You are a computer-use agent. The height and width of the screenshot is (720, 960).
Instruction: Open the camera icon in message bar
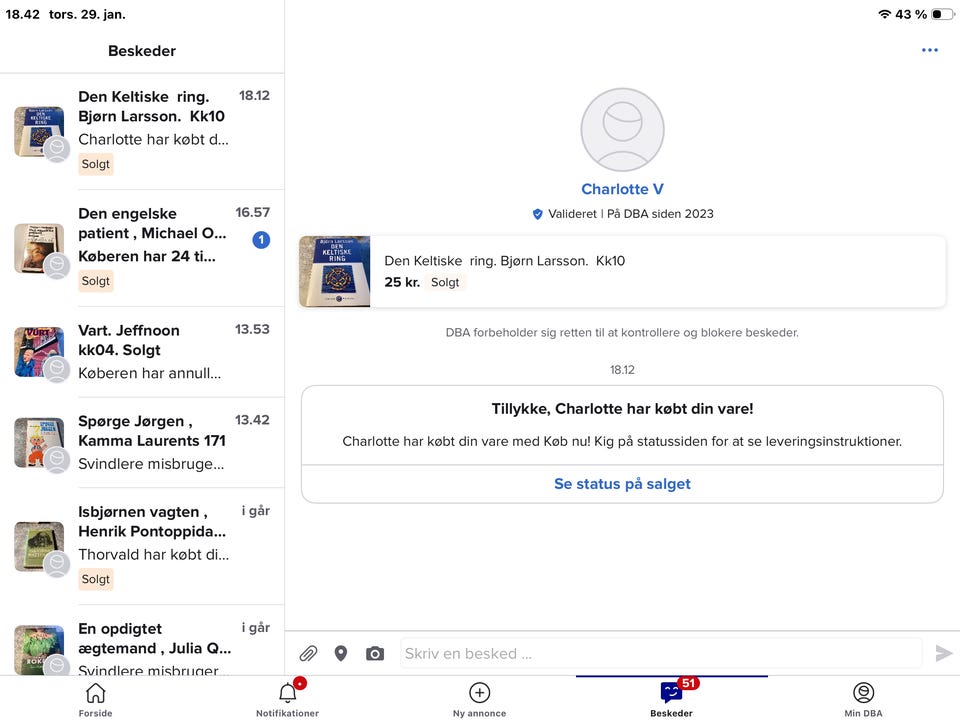pyautogui.click(x=375, y=653)
